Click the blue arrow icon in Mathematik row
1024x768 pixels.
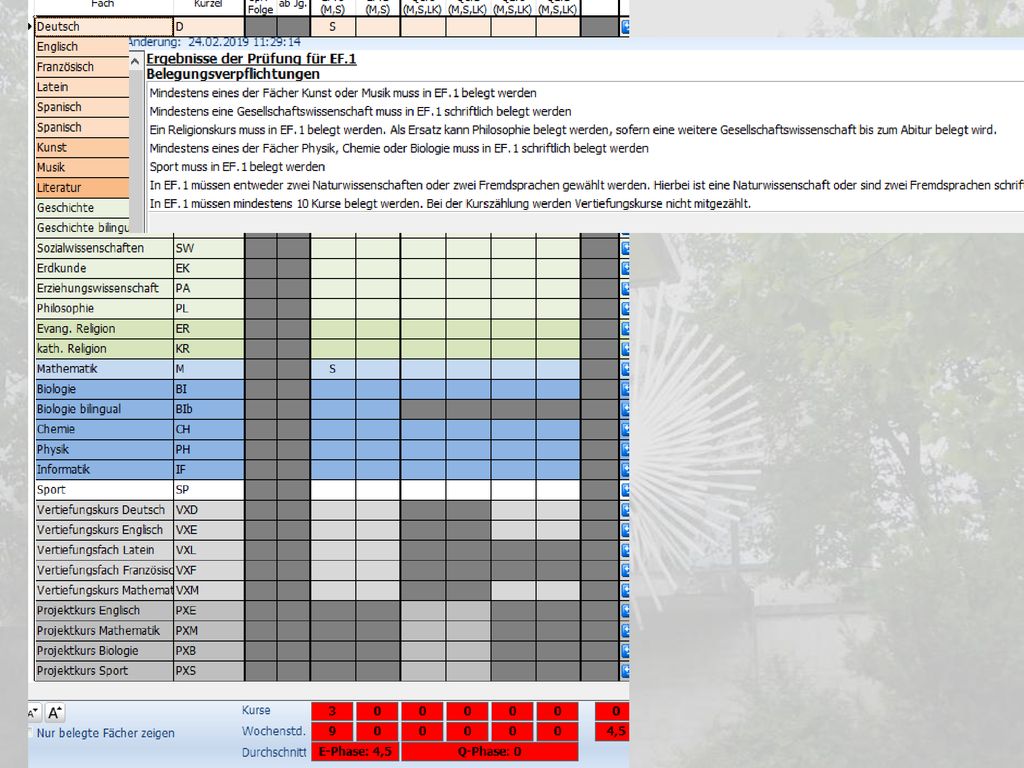pos(625,369)
